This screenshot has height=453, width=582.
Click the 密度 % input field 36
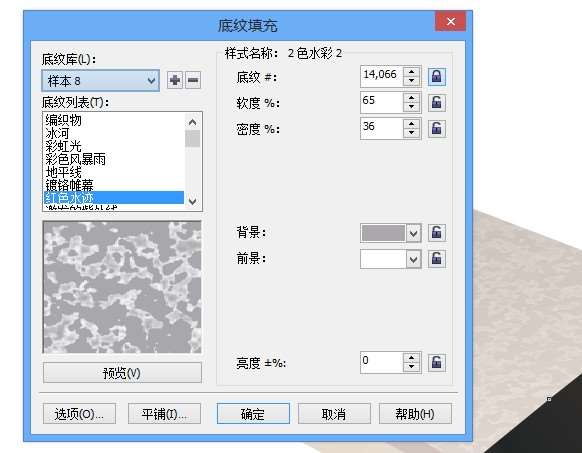pos(382,128)
